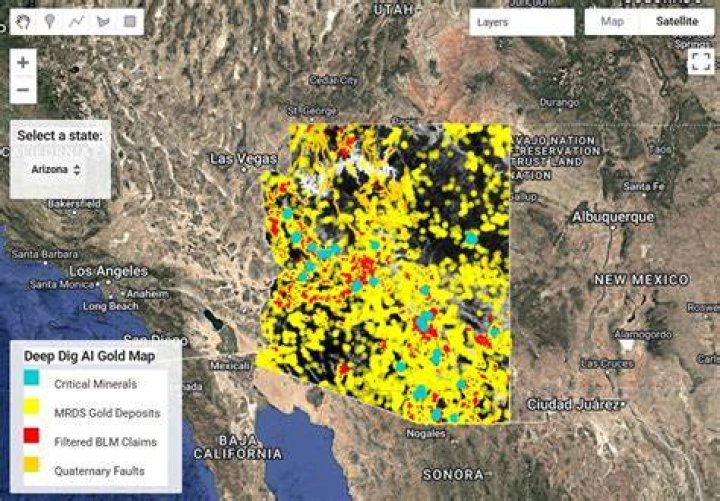Image resolution: width=720 pixels, height=501 pixels.
Task: Zoom out with the minus button
Action: pyautogui.click(x=23, y=90)
